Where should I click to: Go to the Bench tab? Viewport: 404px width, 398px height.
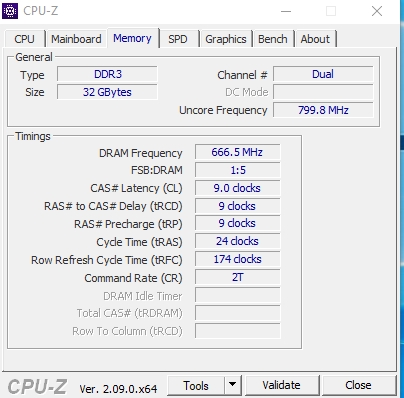[x=273, y=39]
